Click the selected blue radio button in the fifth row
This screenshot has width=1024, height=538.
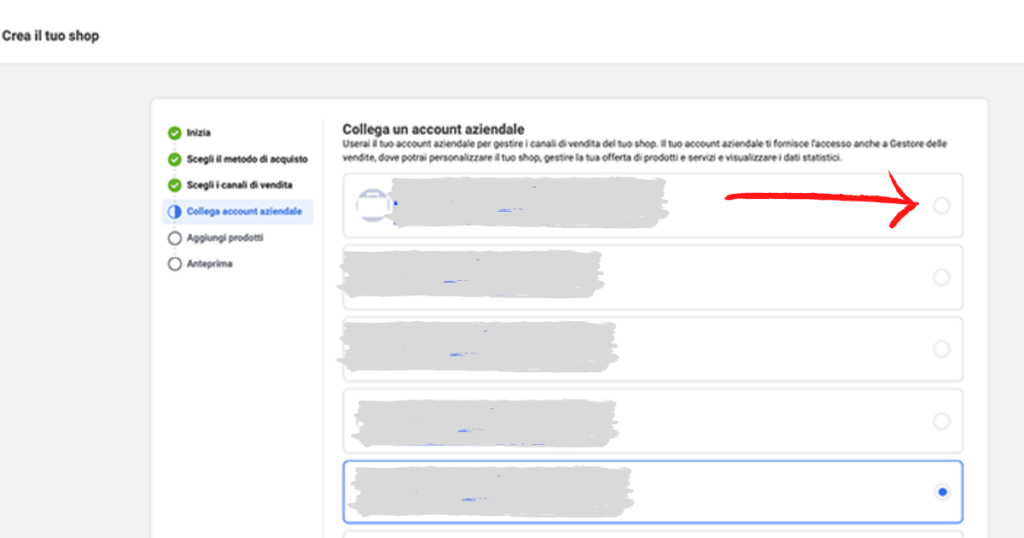pyautogui.click(x=942, y=492)
